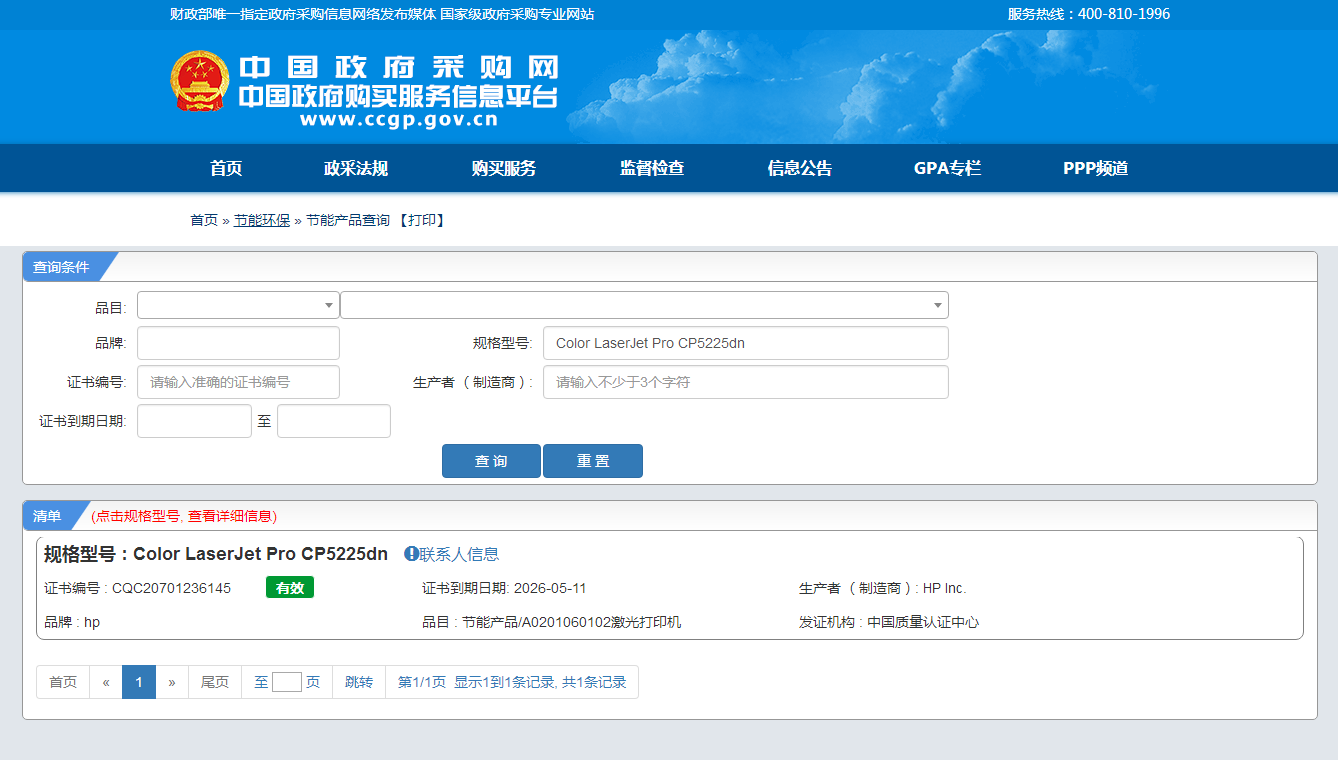Go to 政采法规 navigation item

pos(356,168)
